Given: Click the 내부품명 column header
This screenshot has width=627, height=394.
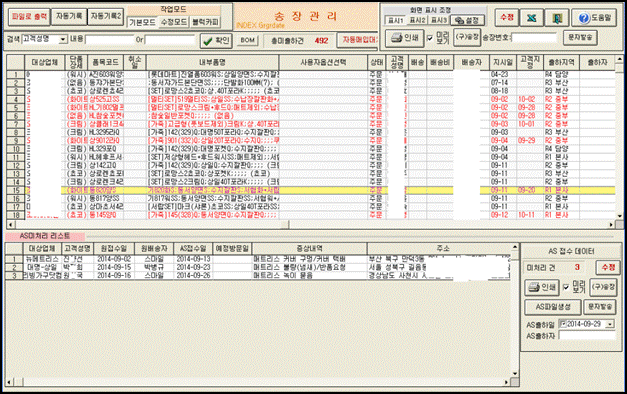Looking at the screenshot, I should [x=212, y=62].
